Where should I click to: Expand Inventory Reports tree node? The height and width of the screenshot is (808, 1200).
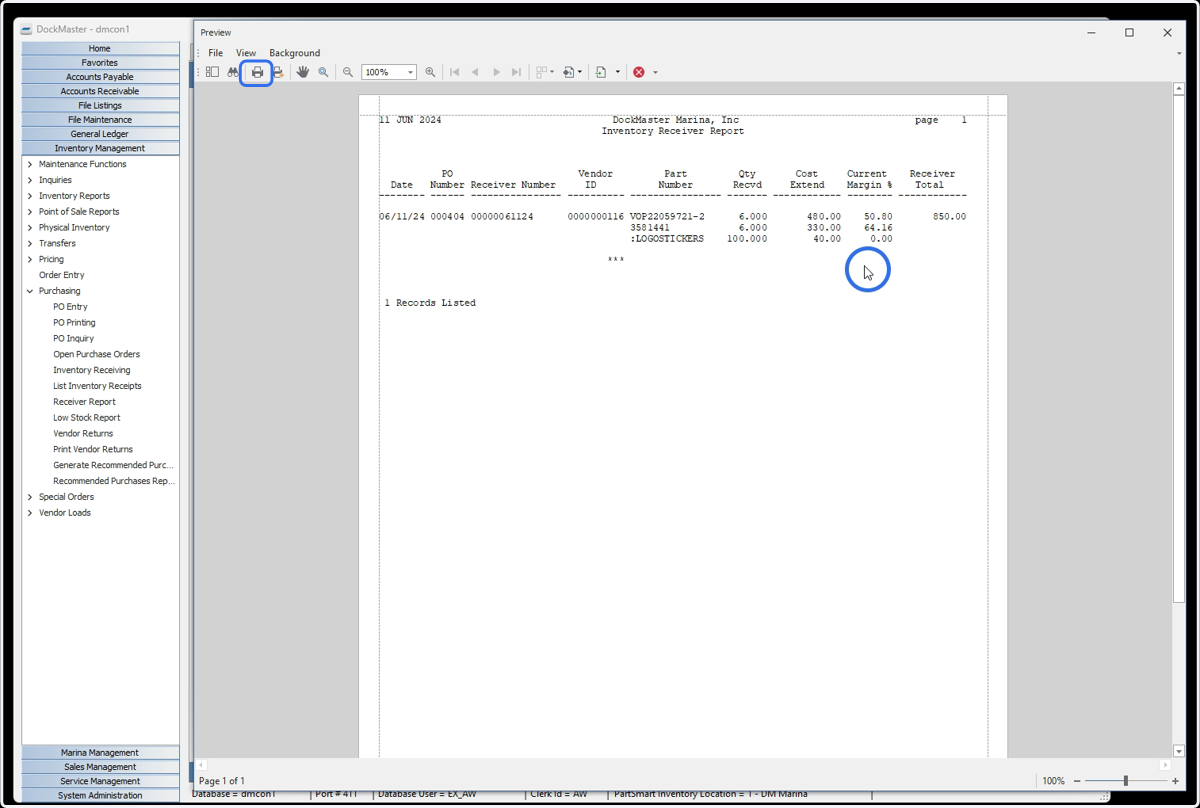tap(30, 196)
